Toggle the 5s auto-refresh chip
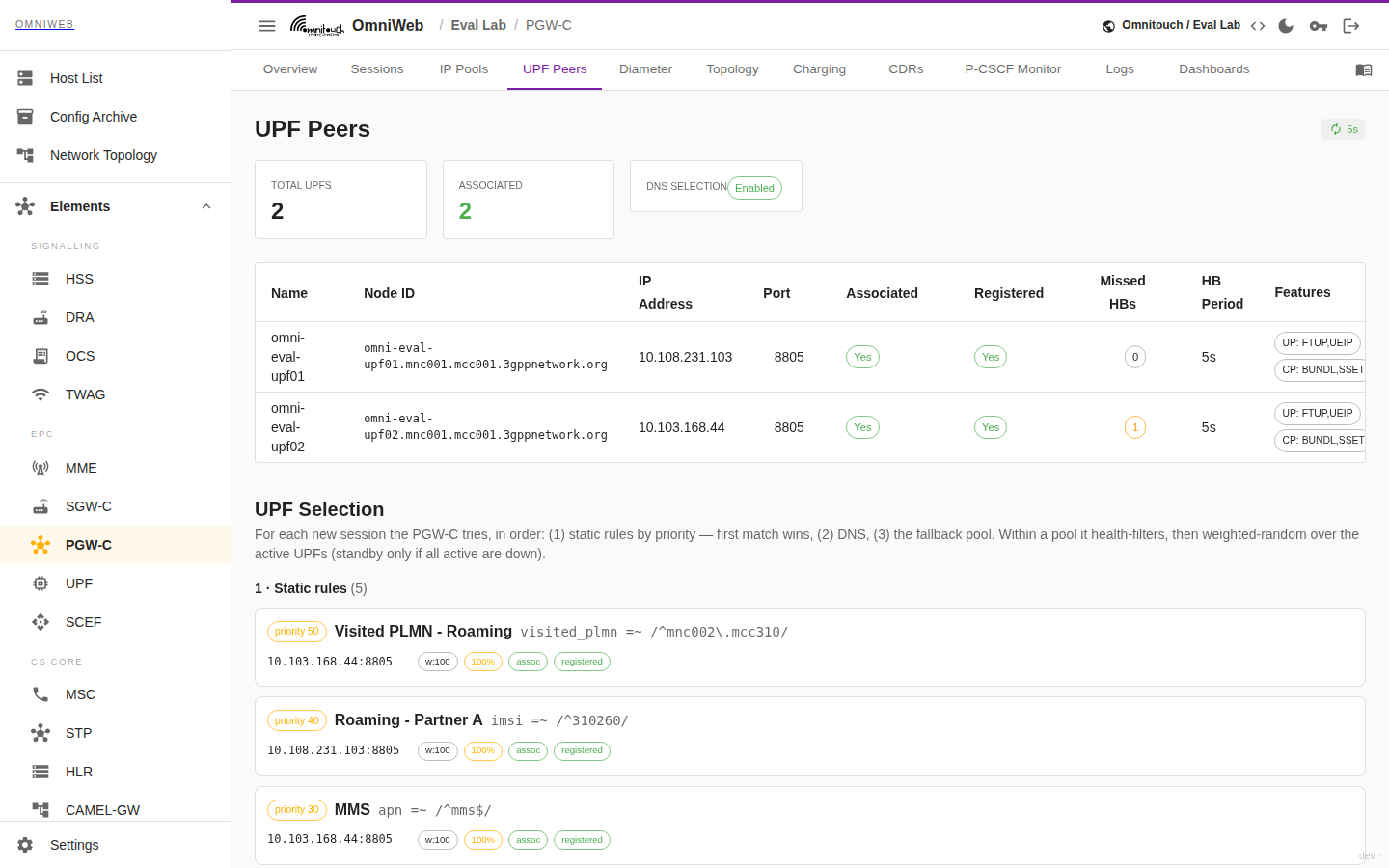 [x=1344, y=129]
